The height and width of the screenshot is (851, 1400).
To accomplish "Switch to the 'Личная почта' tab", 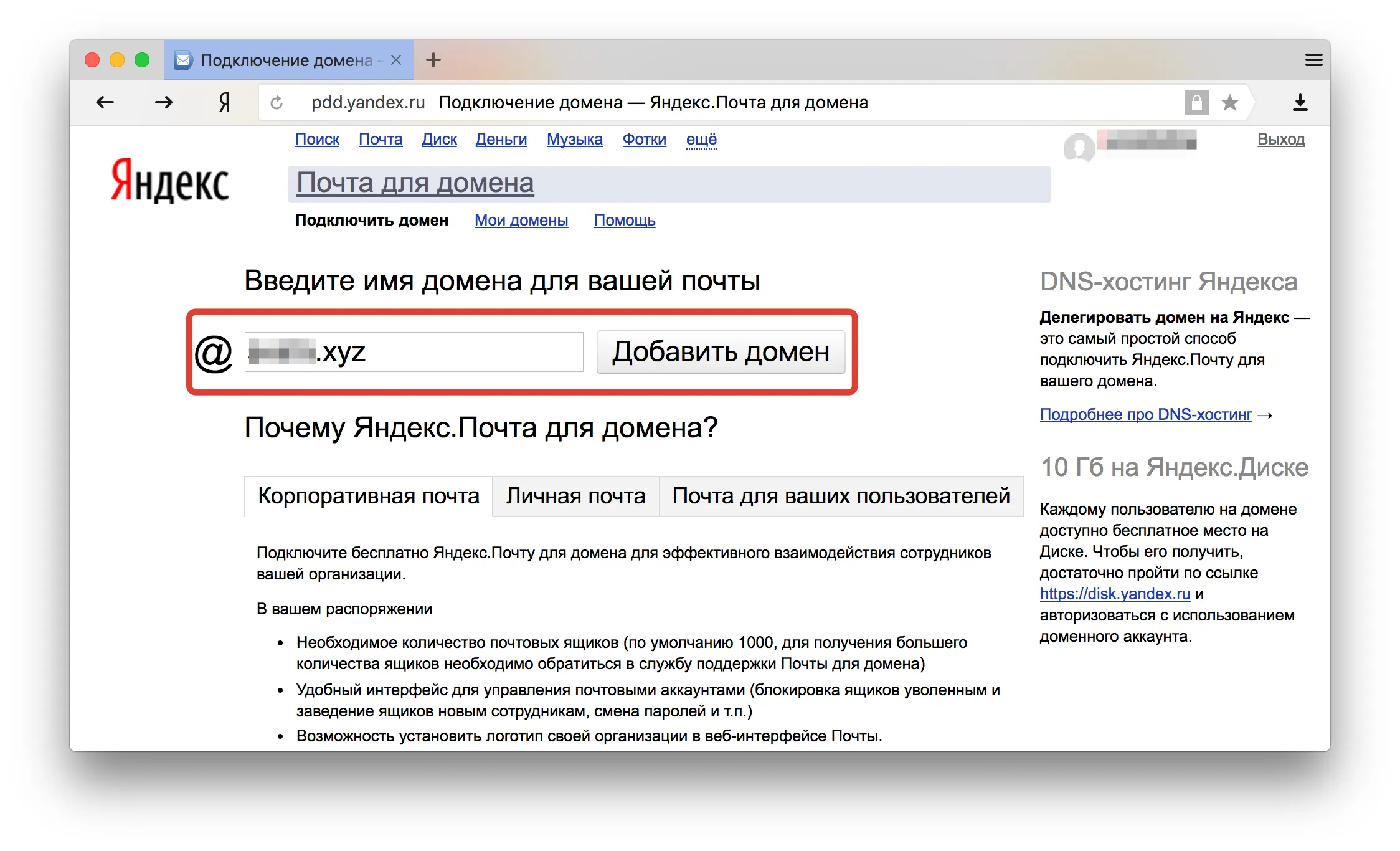I will click(576, 496).
